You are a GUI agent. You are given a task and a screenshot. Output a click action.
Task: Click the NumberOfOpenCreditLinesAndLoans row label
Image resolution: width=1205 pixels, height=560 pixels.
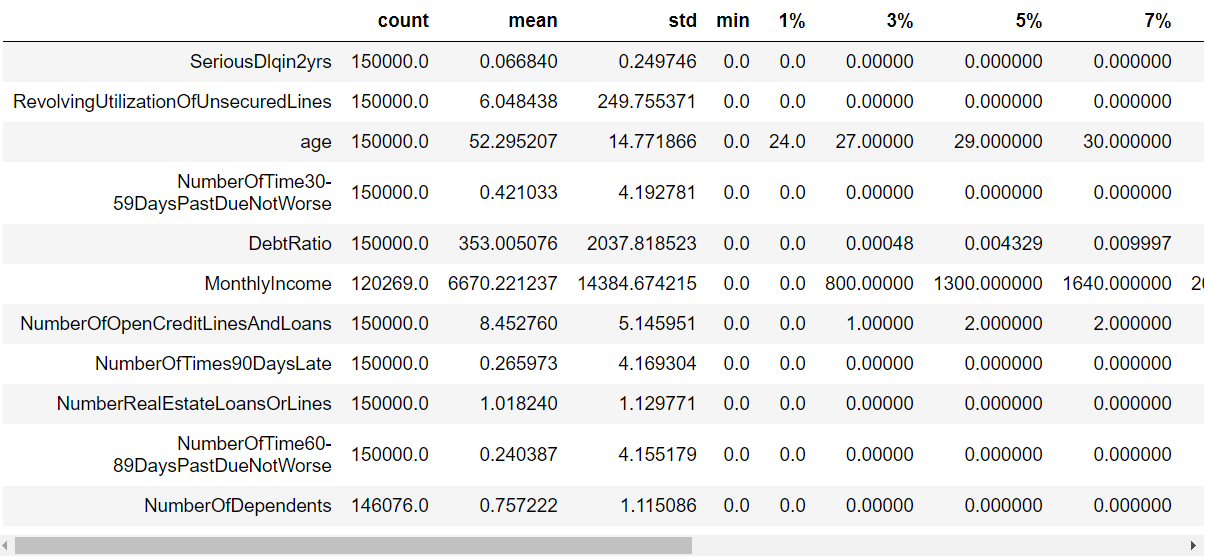click(176, 323)
